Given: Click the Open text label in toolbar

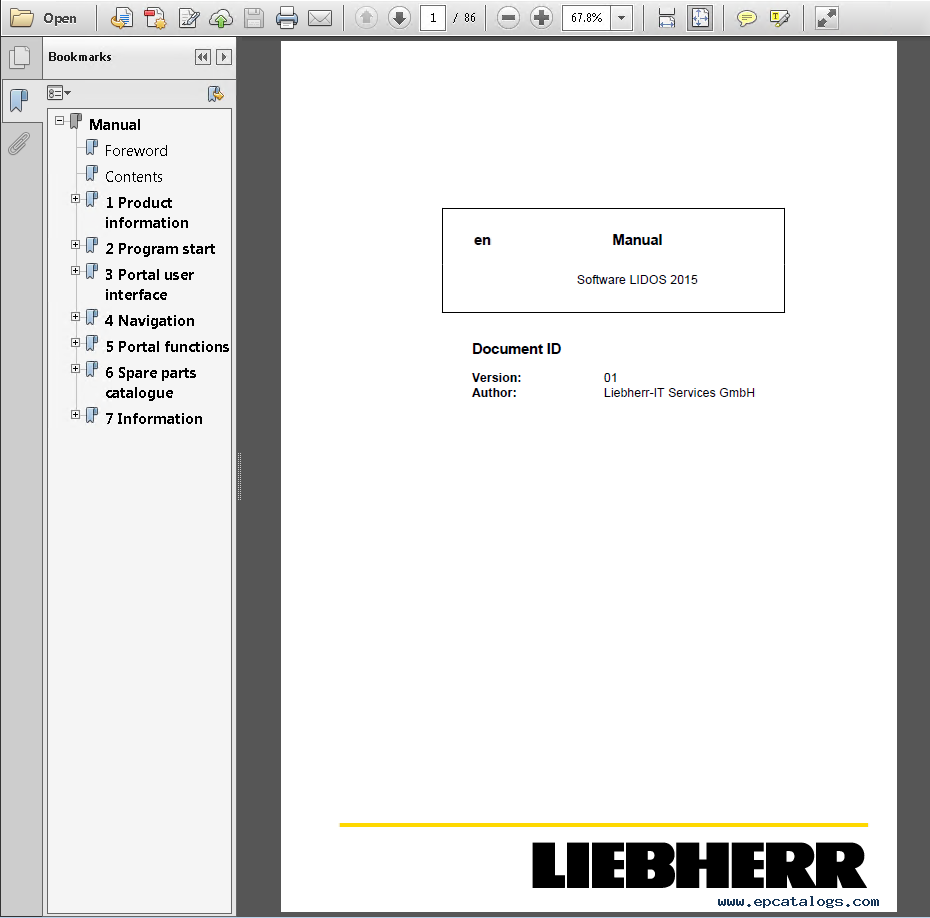Looking at the screenshot, I should [60, 18].
